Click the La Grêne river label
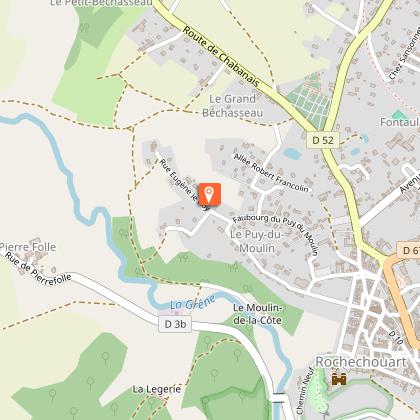Screen dimensions: 420x420 click(x=193, y=302)
